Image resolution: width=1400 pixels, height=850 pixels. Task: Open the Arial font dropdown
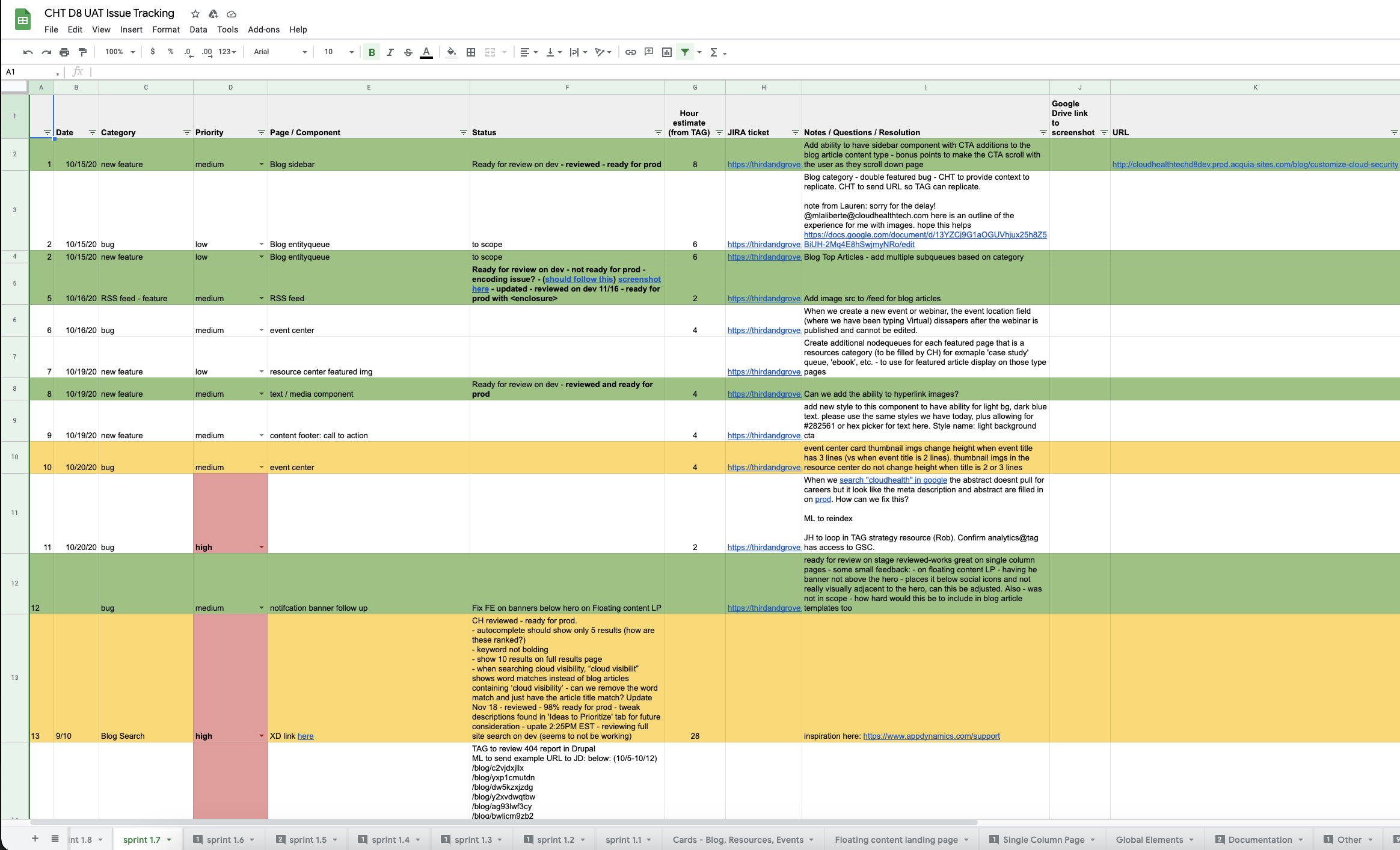point(280,52)
